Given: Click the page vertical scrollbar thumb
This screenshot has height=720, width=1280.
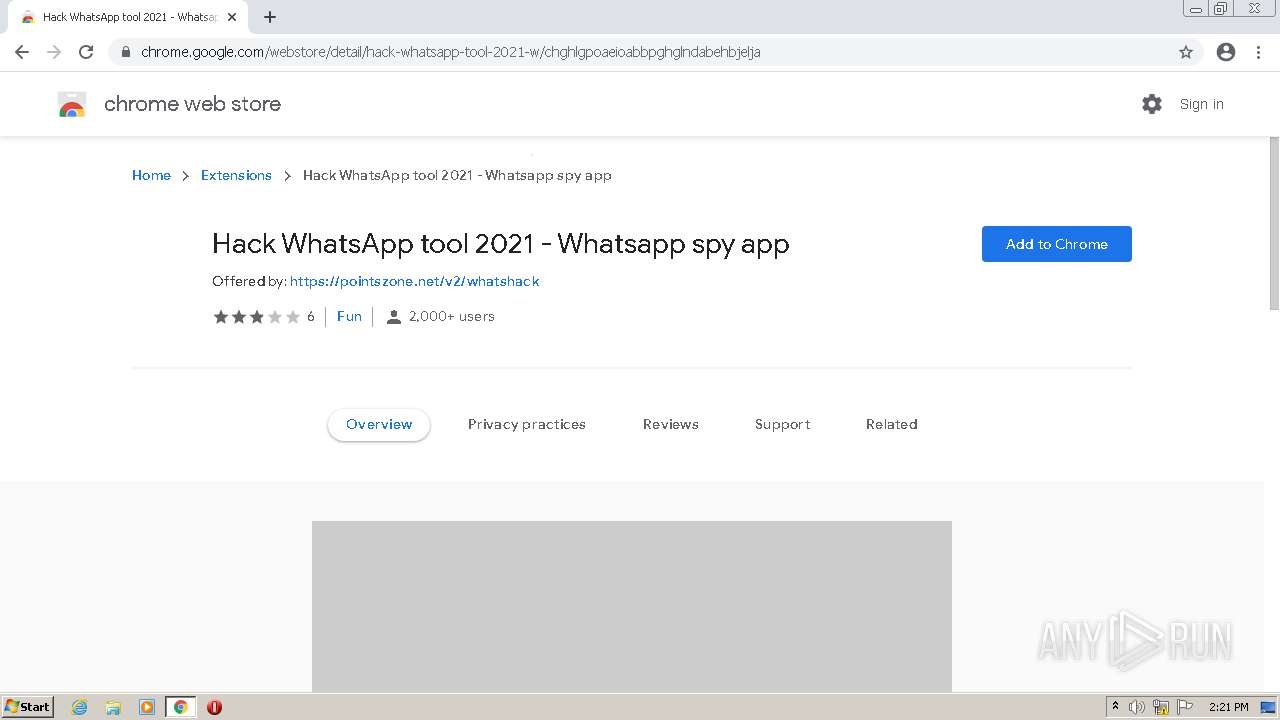Looking at the screenshot, I should tap(1274, 223).
